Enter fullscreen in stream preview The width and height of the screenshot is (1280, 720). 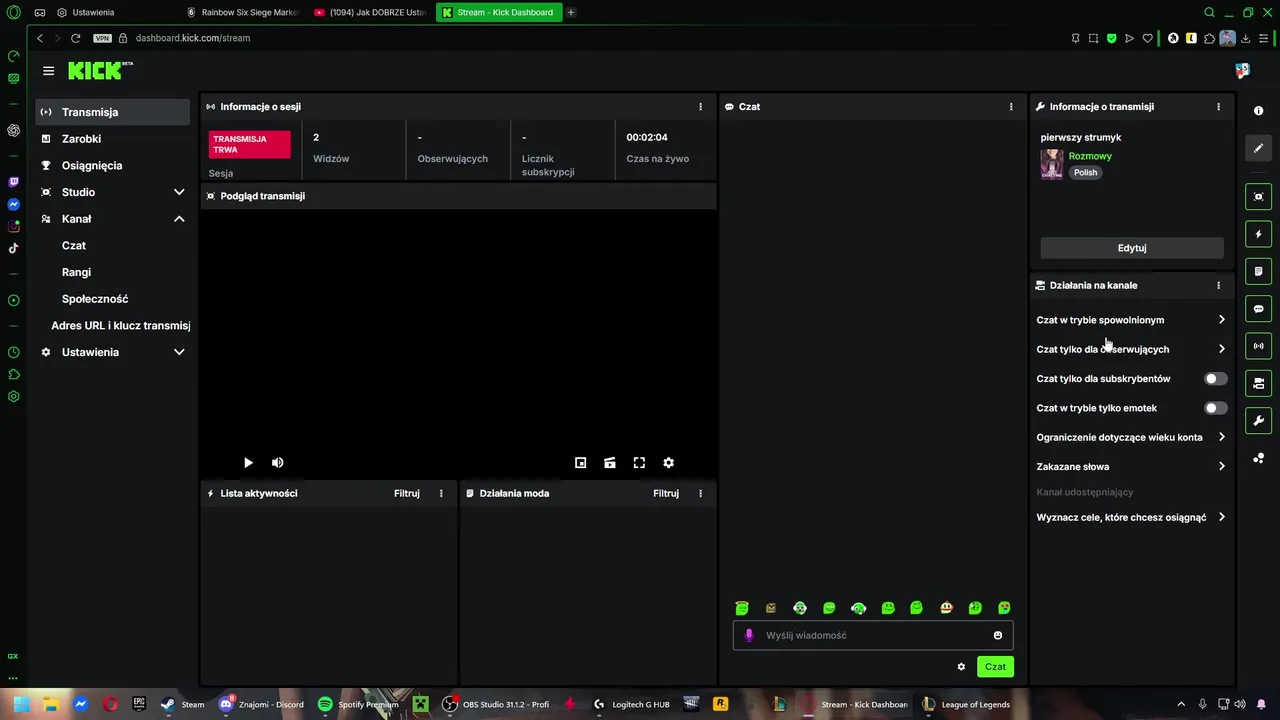(x=639, y=463)
